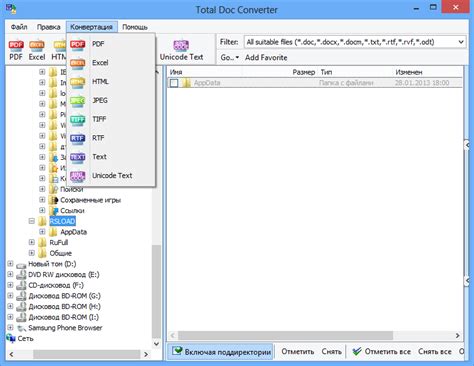Image resolution: width=474 pixels, height=366 pixels.
Task: Select AppData folder in the tree
Action: 73,232
